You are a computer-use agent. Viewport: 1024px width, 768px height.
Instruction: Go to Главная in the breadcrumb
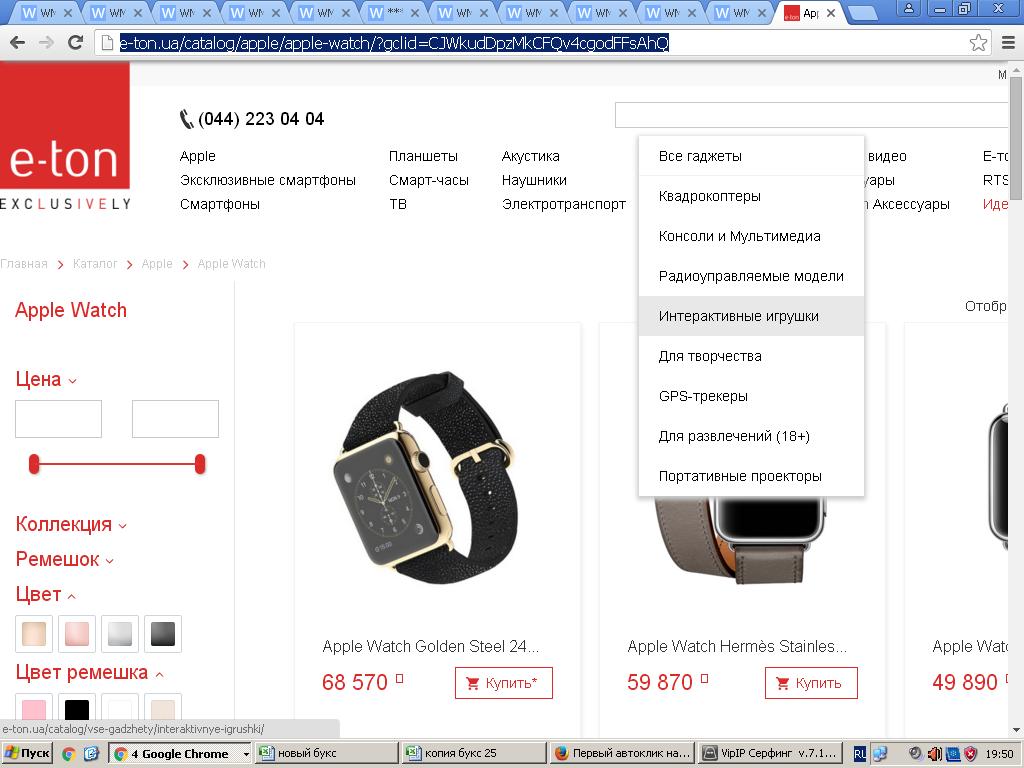pyautogui.click(x=24, y=264)
